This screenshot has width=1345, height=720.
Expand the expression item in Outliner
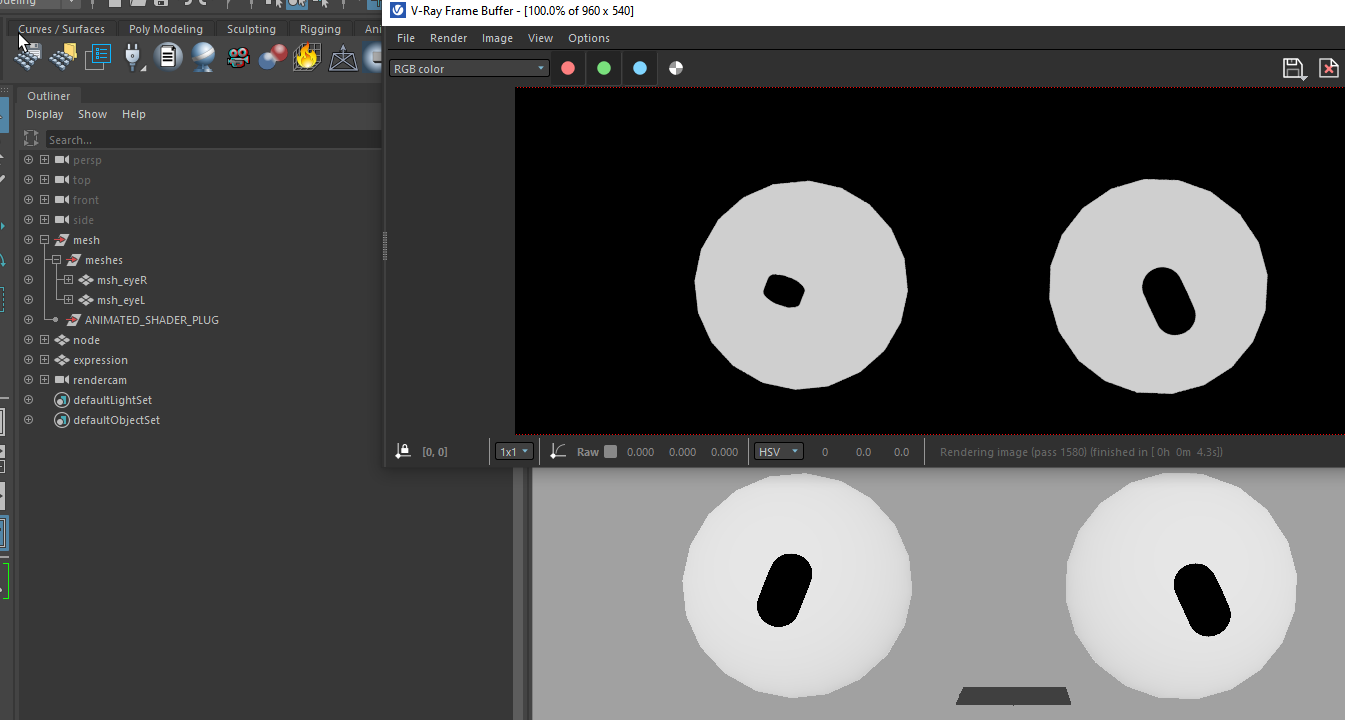tap(44, 360)
